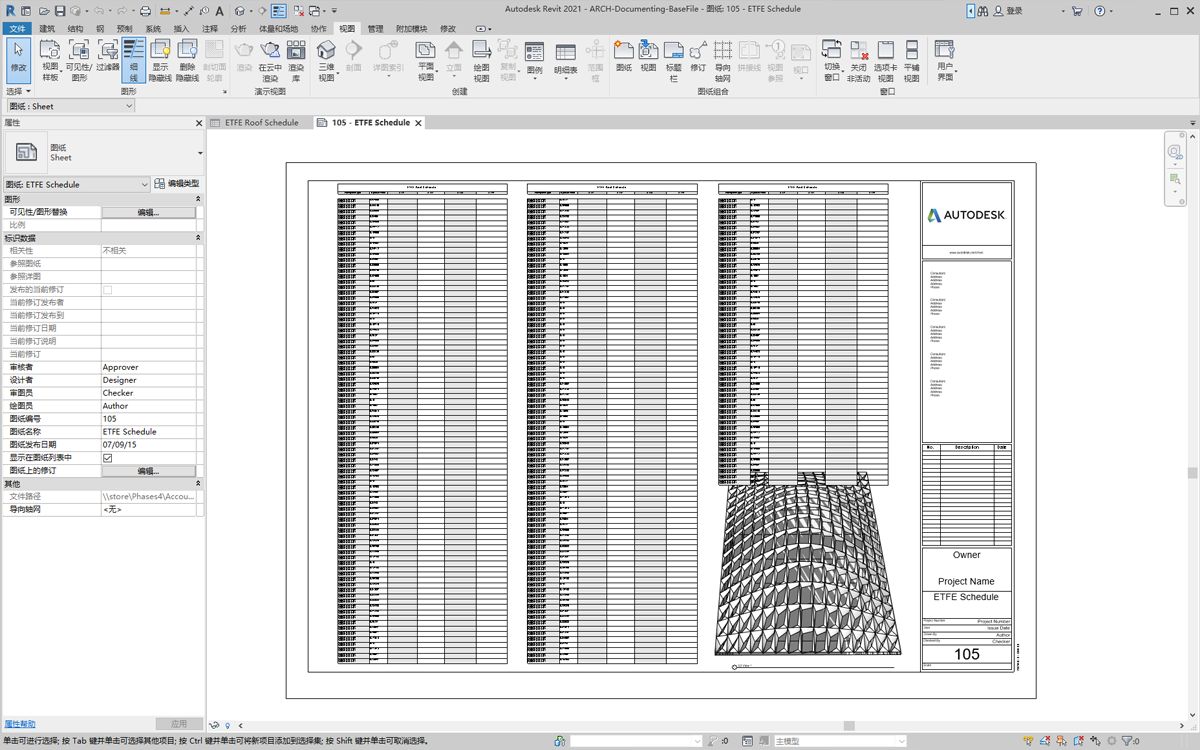Open 视图样板 (View Templates) tool

[x=50, y=60]
